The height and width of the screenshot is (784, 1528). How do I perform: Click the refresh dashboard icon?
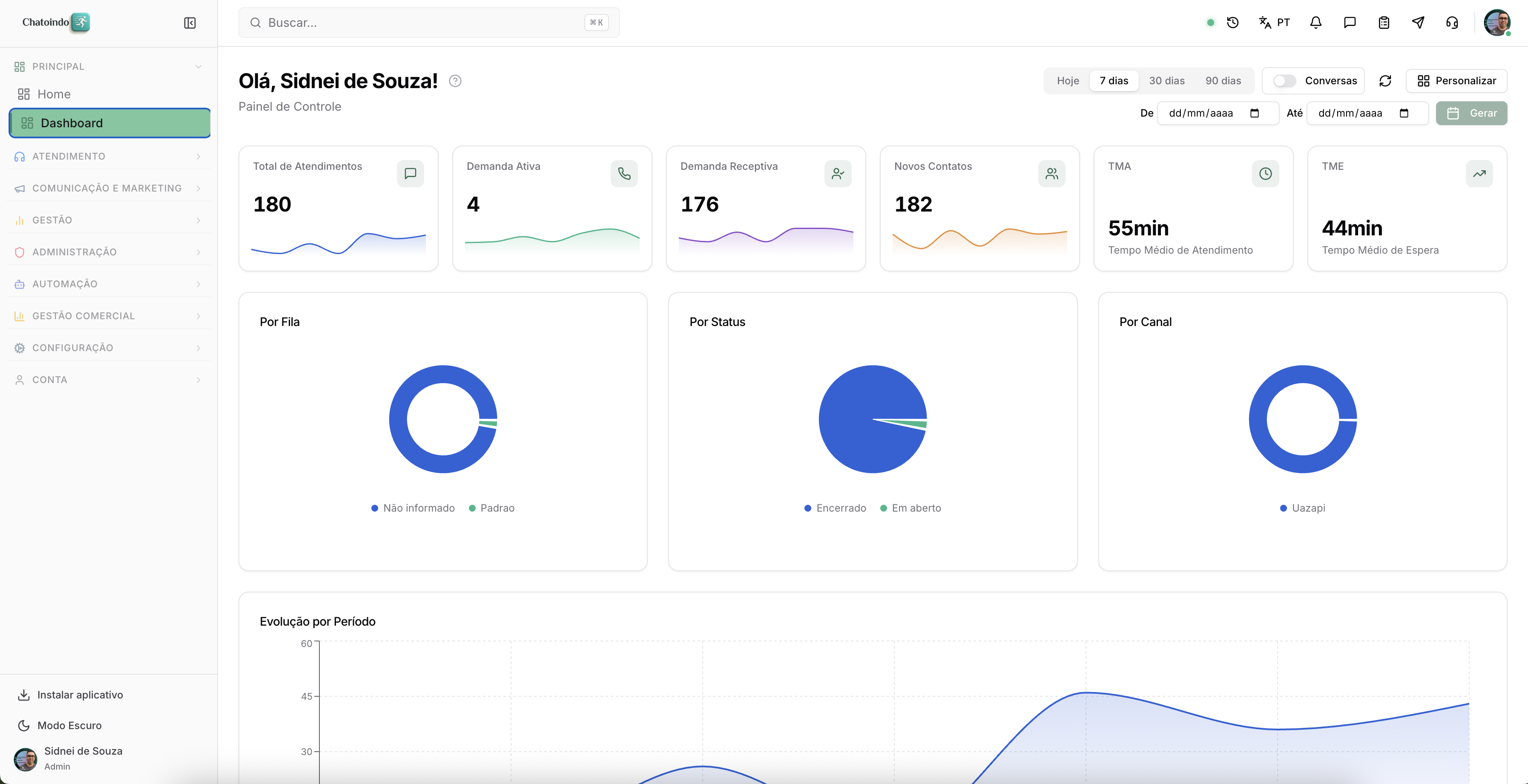1385,80
